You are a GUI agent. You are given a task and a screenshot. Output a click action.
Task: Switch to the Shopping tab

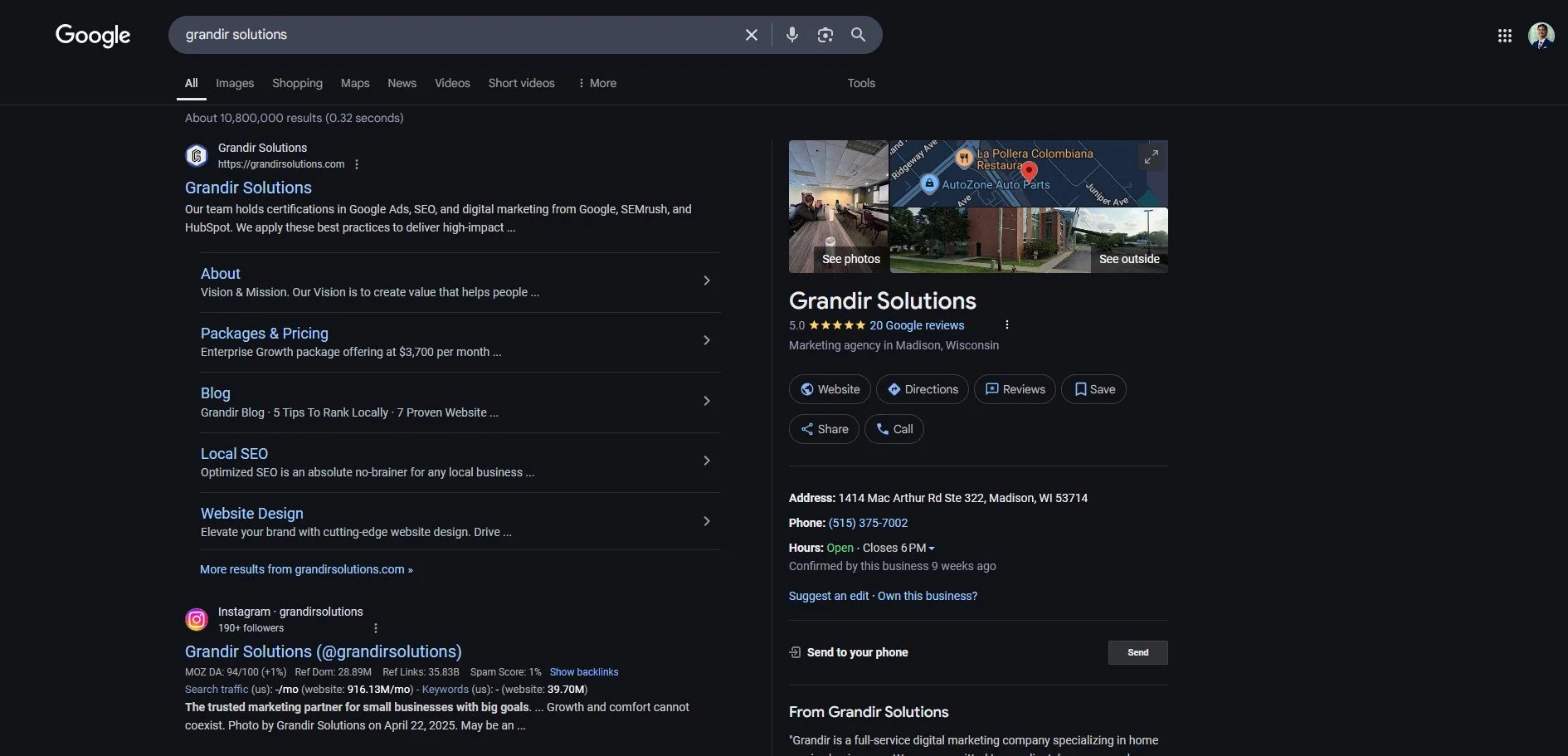click(297, 83)
